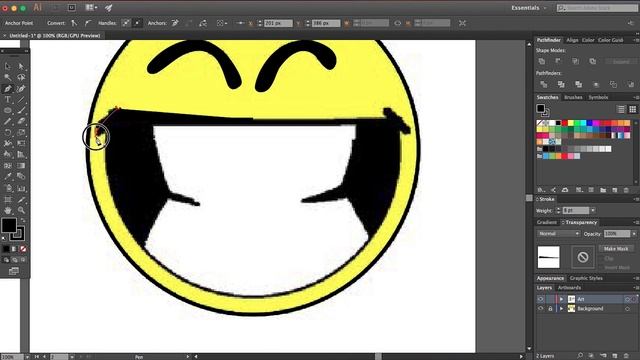Click the Expand button in Pathfinder
The width and height of the screenshot is (640, 360).
(621, 62)
